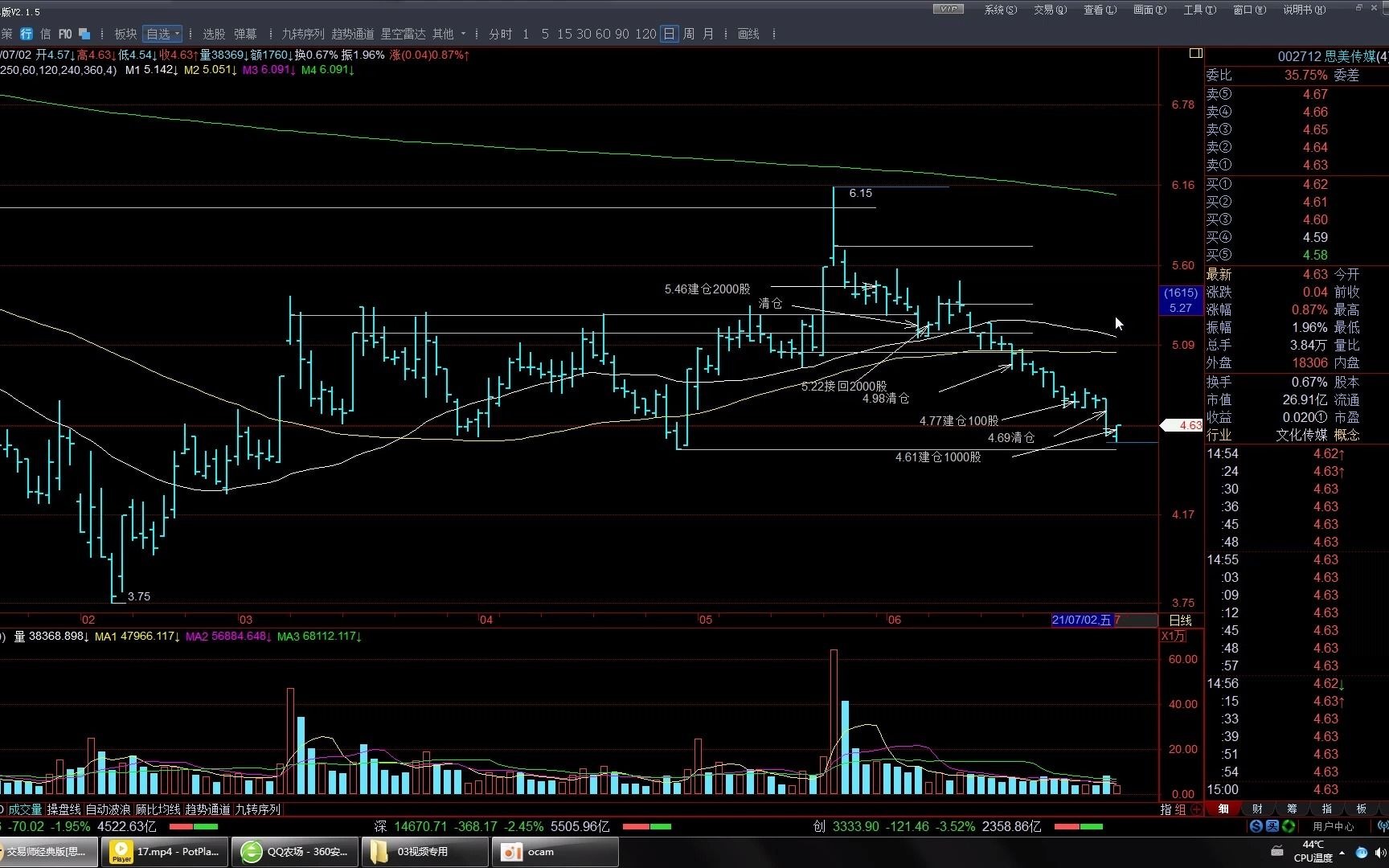This screenshot has height=868, width=1389.
Task: Open QQ农场 360 browser taskbar item
Action: coord(297,852)
